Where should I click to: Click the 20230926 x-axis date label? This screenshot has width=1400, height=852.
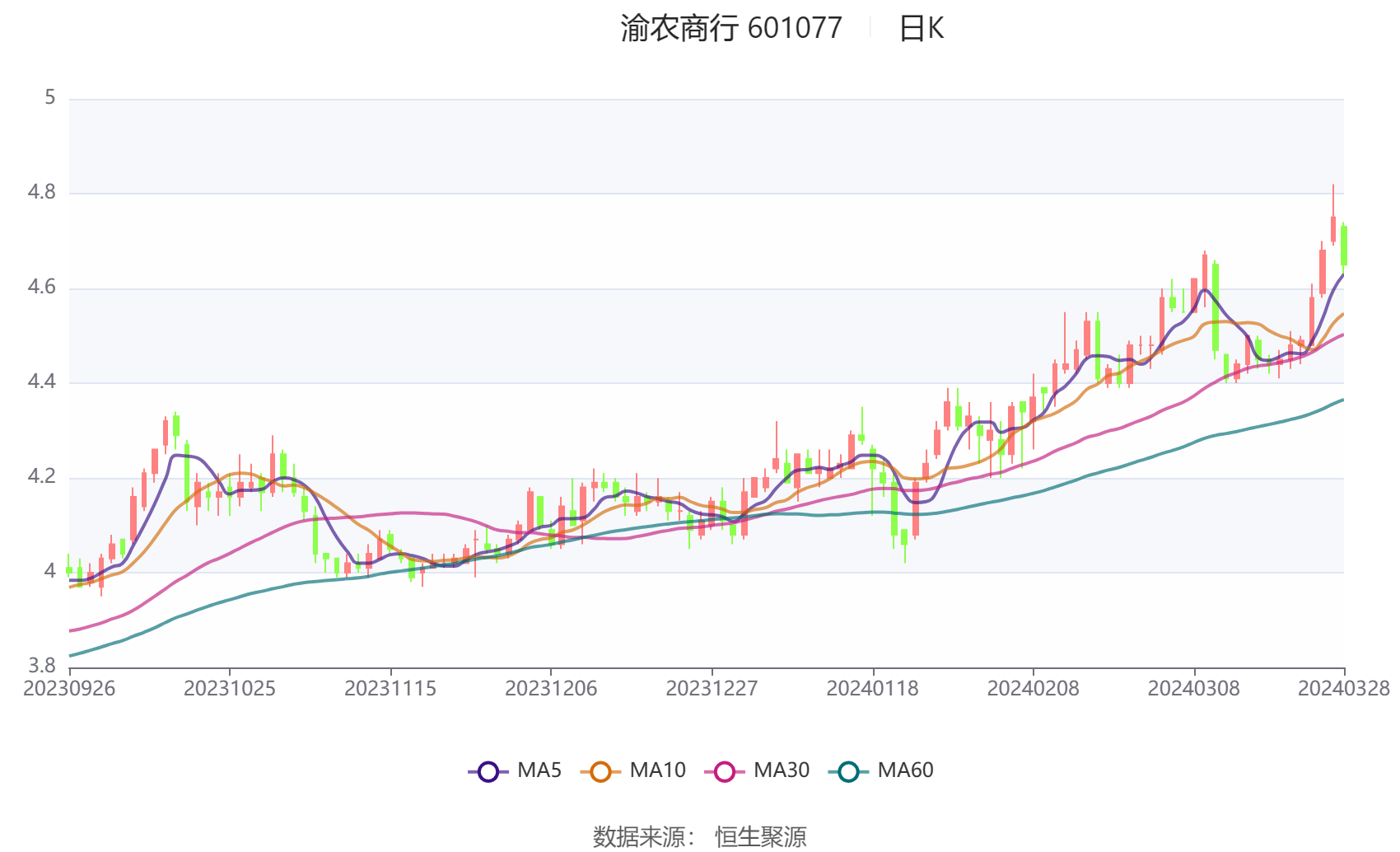pyautogui.click(x=69, y=689)
